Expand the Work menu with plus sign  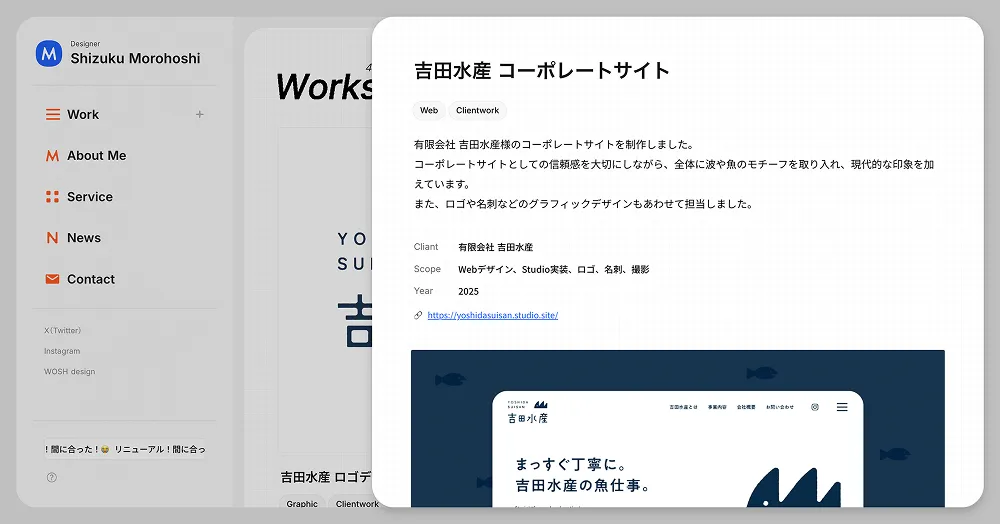[199, 115]
